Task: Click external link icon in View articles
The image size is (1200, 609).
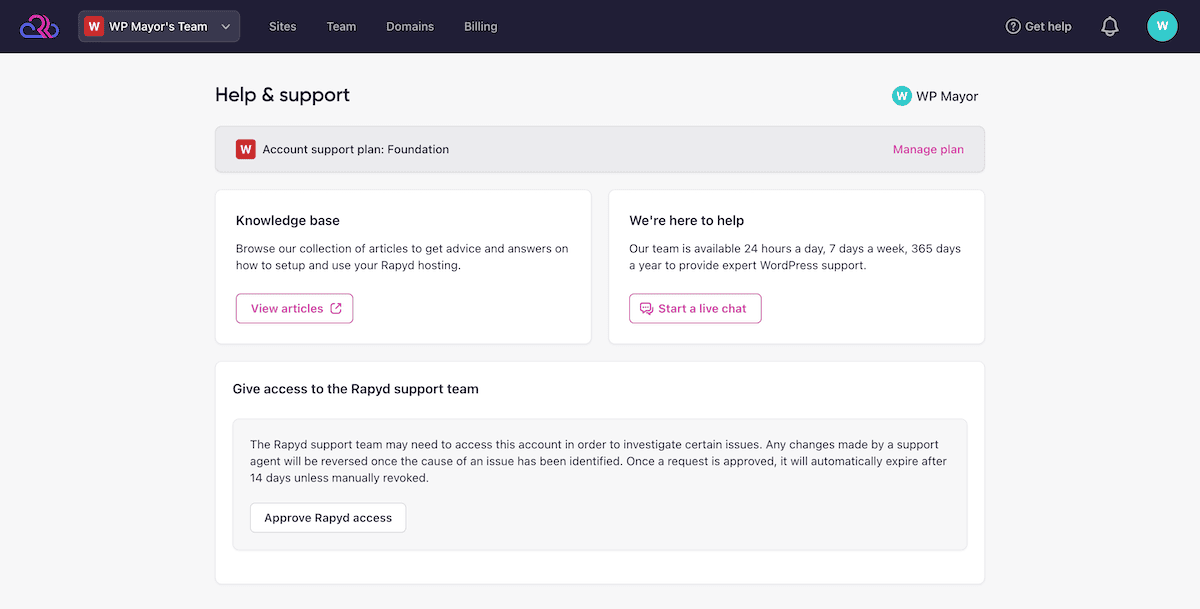Action: coord(336,309)
